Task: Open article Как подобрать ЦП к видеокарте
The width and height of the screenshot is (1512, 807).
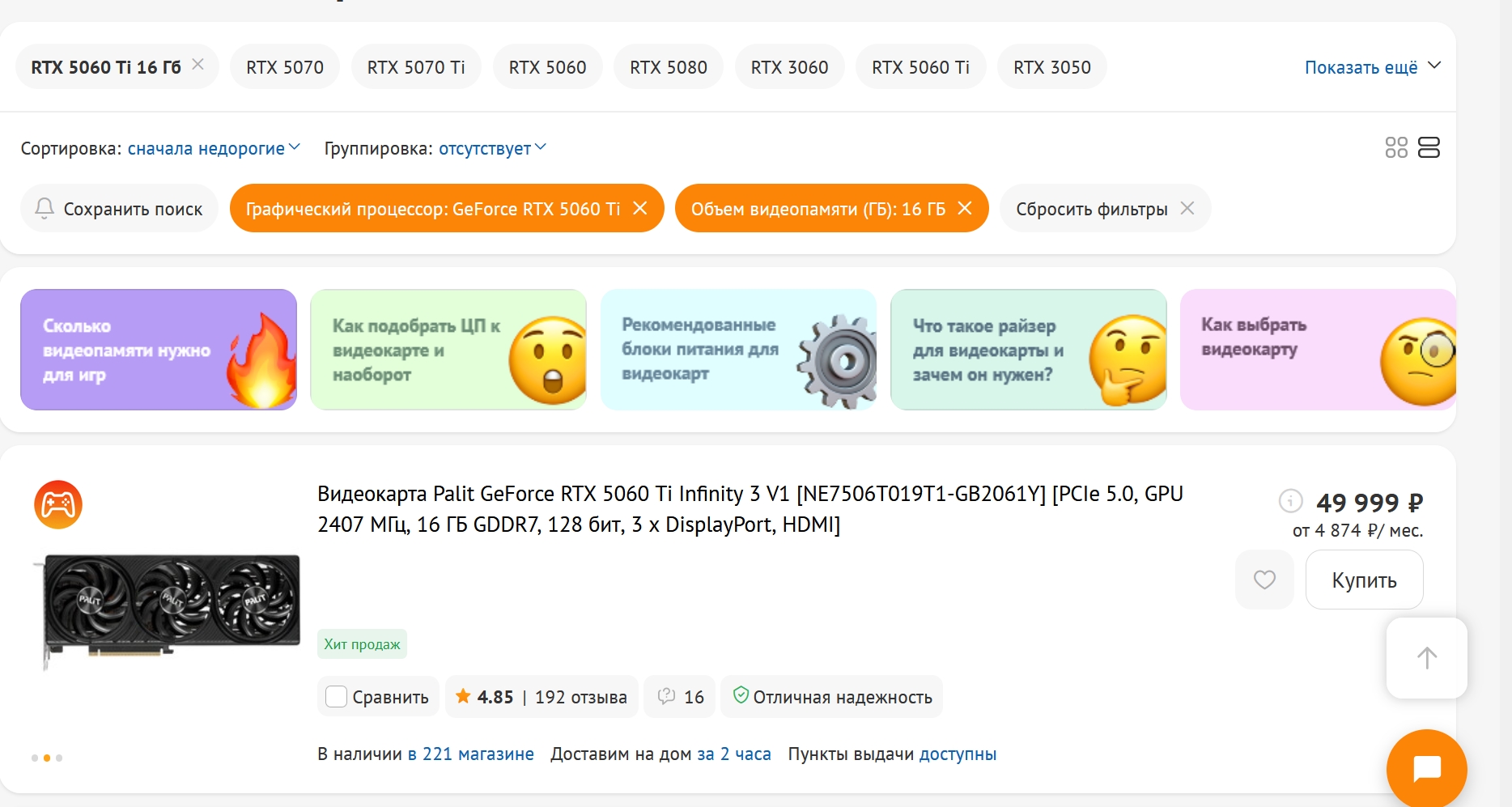Action: (448, 350)
